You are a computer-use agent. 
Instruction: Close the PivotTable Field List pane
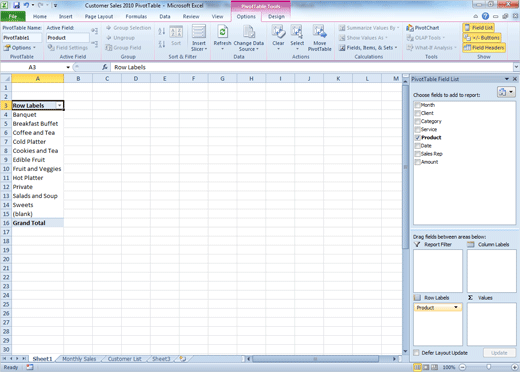coord(515,79)
